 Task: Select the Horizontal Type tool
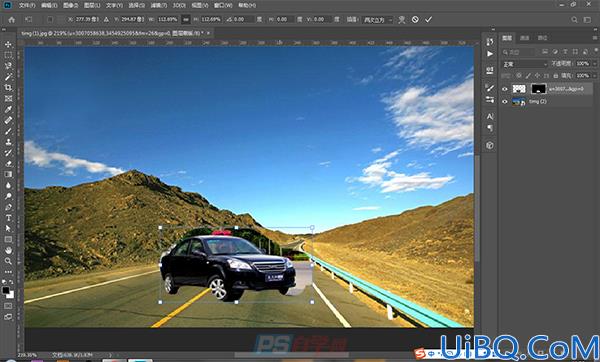(x=8, y=218)
